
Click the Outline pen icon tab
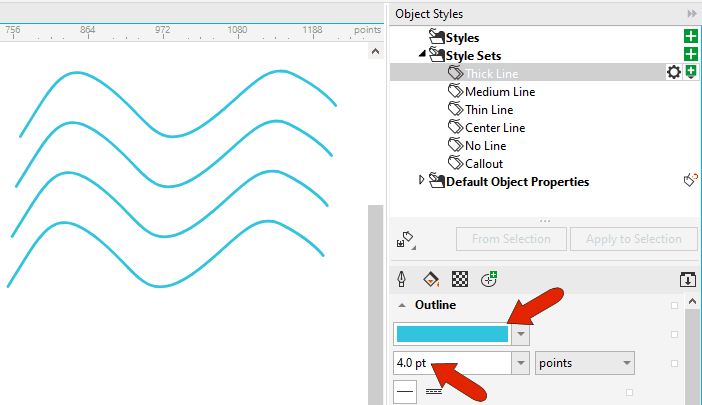(402, 278)
